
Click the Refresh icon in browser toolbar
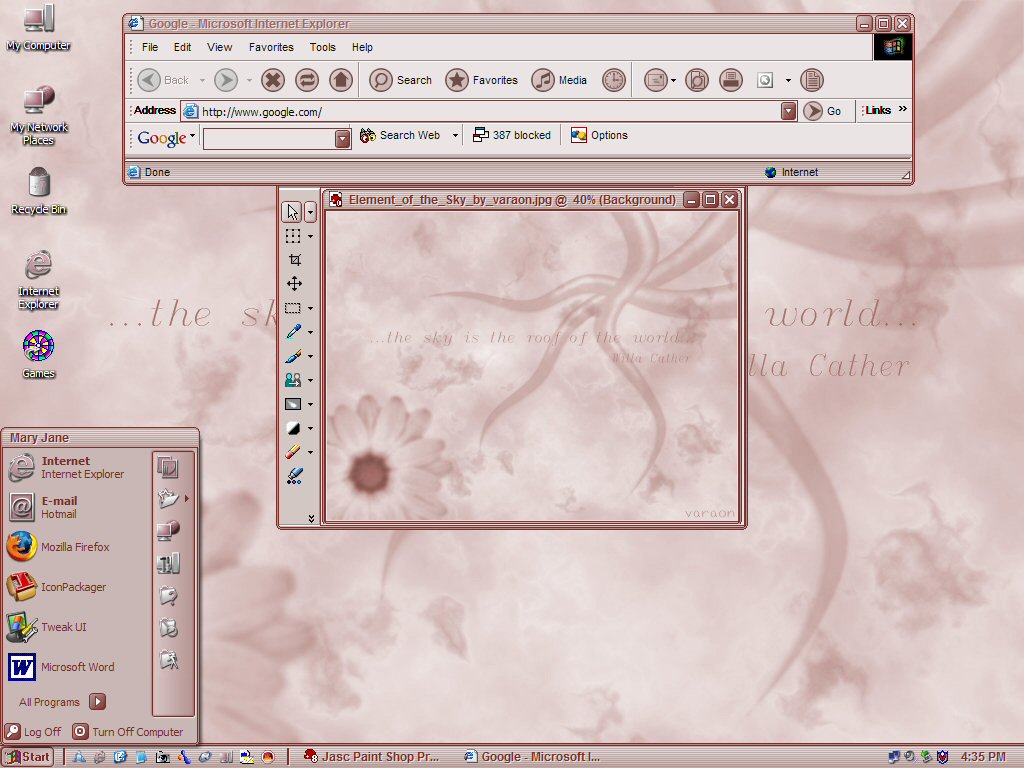(307, 80)
